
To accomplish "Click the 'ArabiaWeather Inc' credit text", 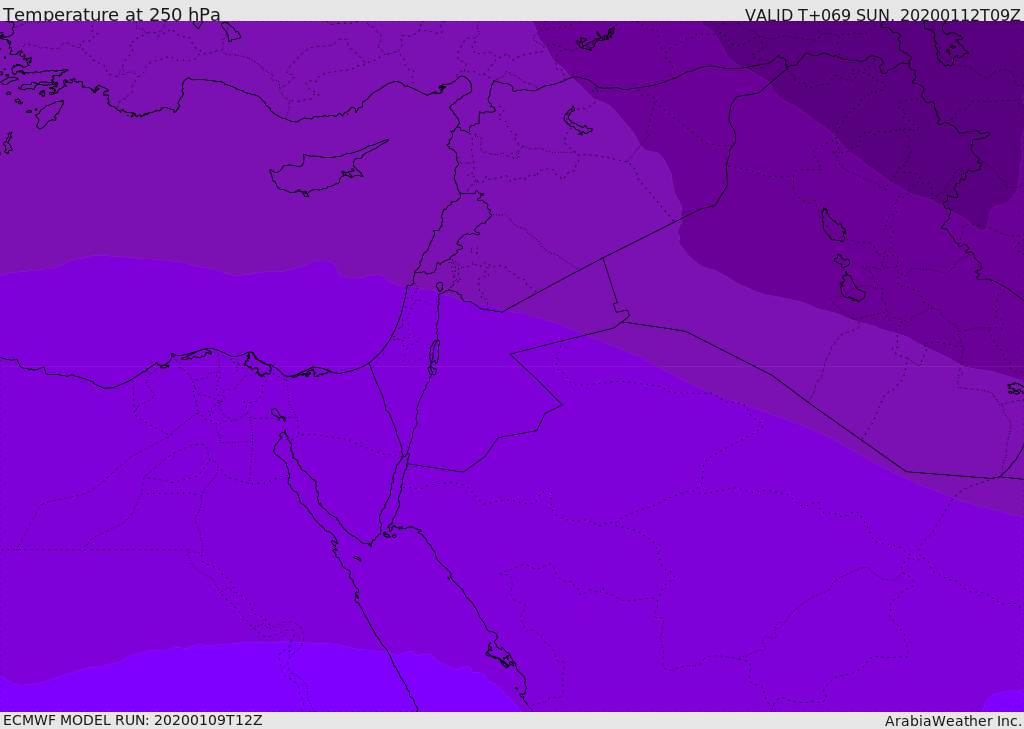I will 953,721.
